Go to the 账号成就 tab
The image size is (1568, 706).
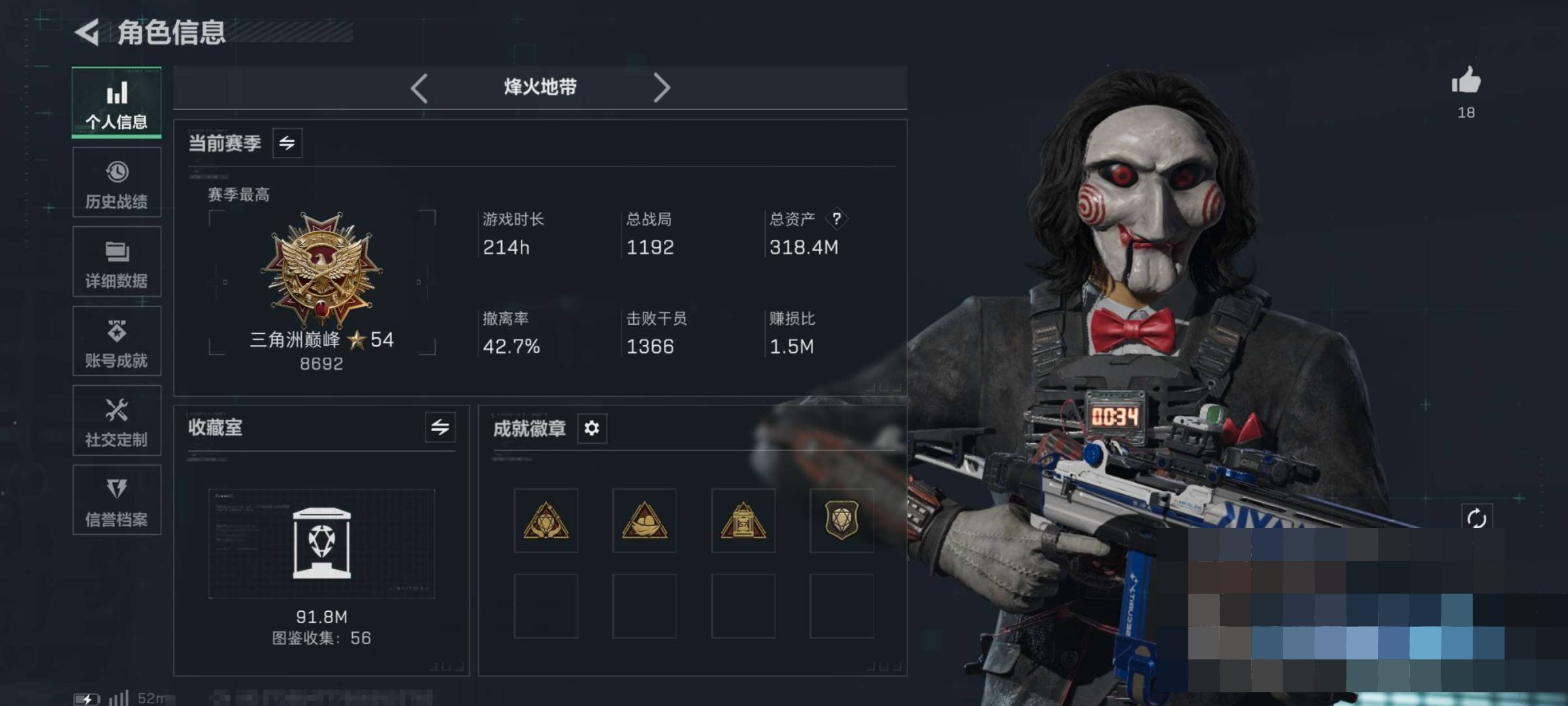(x=117, y=341)
